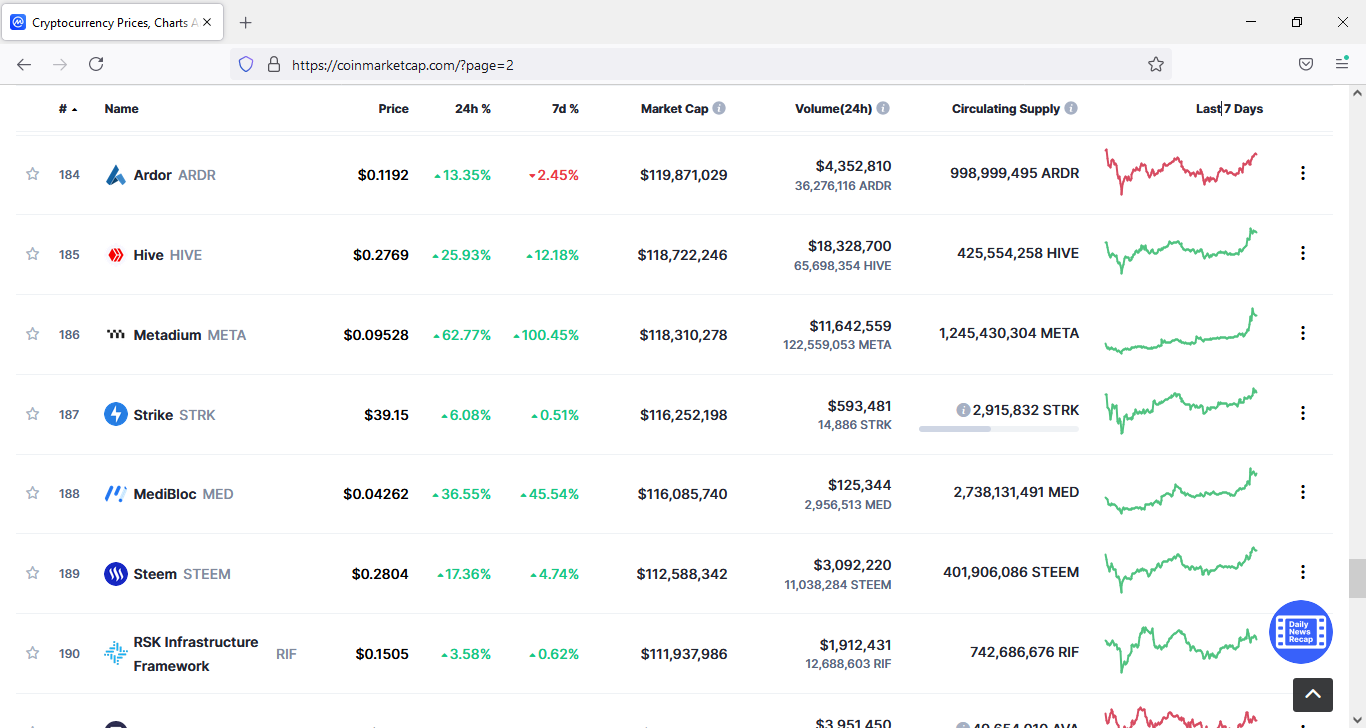Favorite Steem with its star icon
Viewport: 1366px width, 728px height.
click(x=32, y=573)
